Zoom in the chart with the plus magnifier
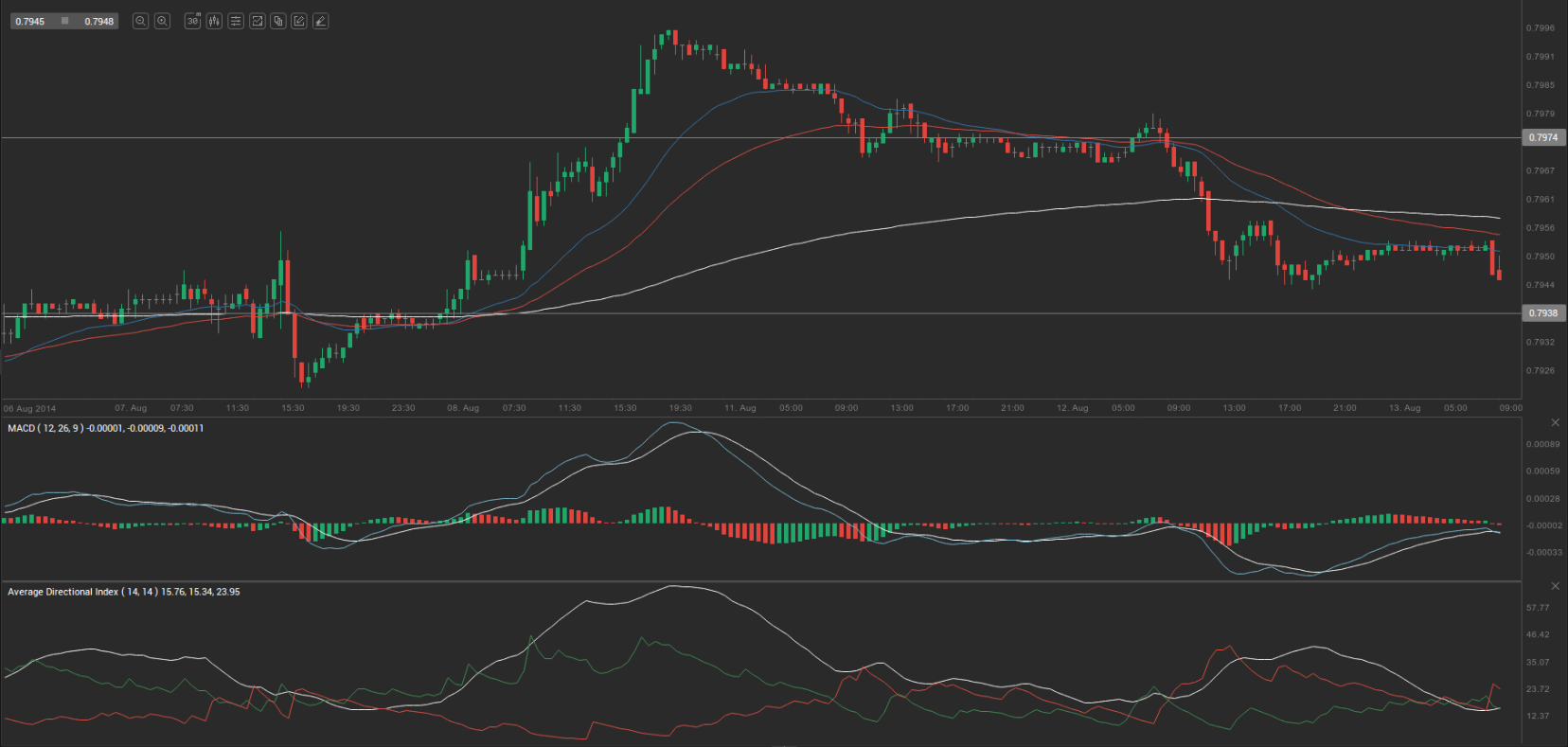The height and width of the screenshot is (747, 1568). coord(162,21)
